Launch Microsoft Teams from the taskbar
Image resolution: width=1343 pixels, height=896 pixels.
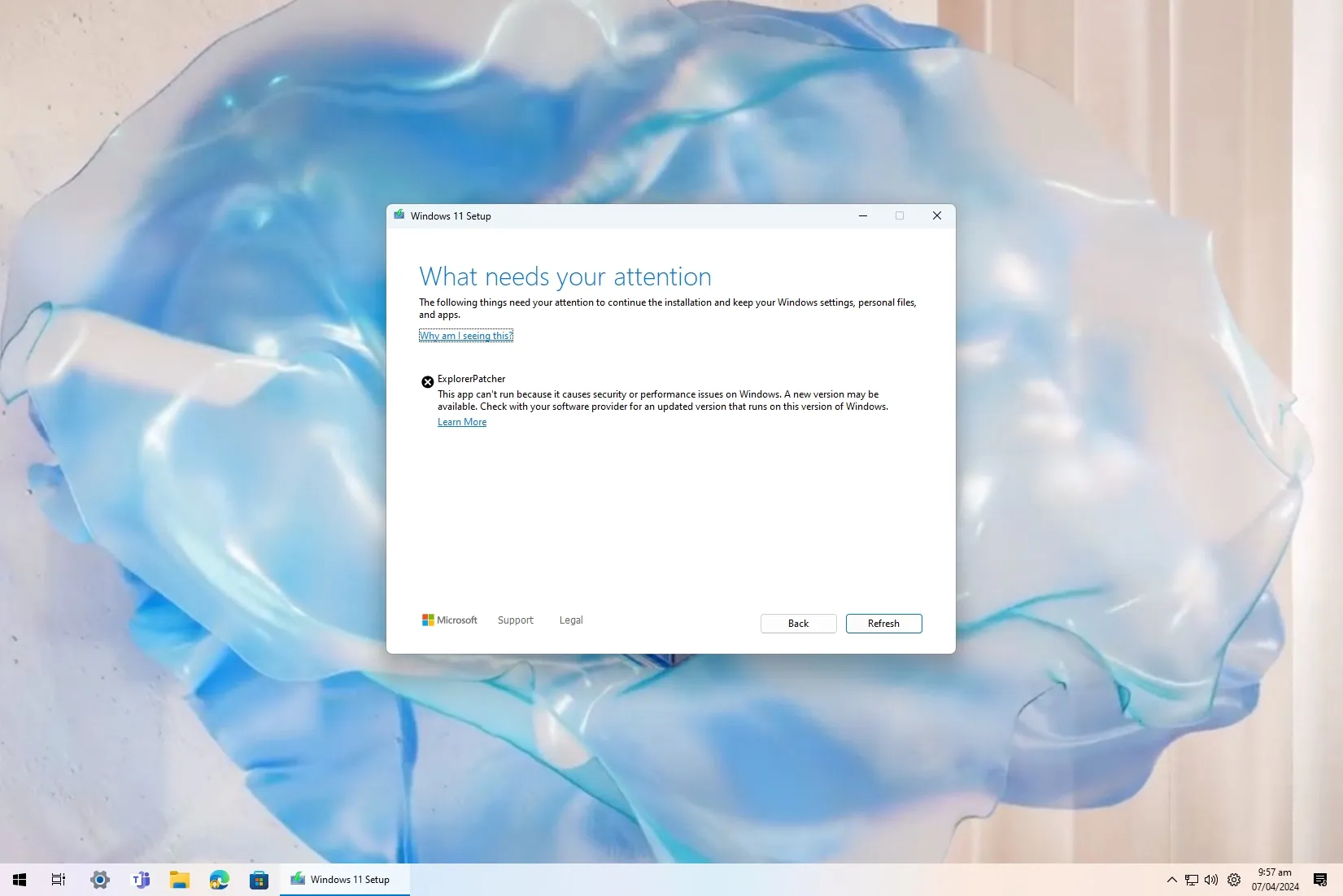[140, 880]
